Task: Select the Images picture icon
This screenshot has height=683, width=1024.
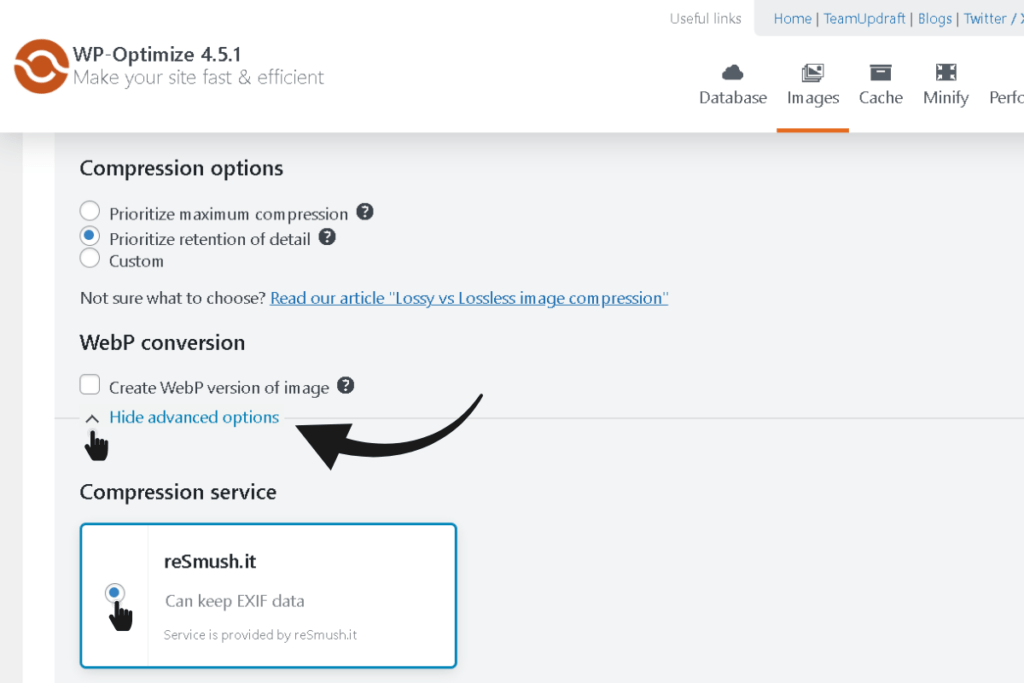Action: (812, 72)
